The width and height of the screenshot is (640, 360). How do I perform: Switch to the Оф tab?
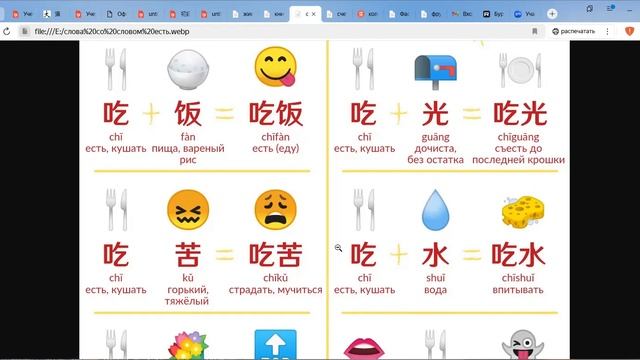116,14
